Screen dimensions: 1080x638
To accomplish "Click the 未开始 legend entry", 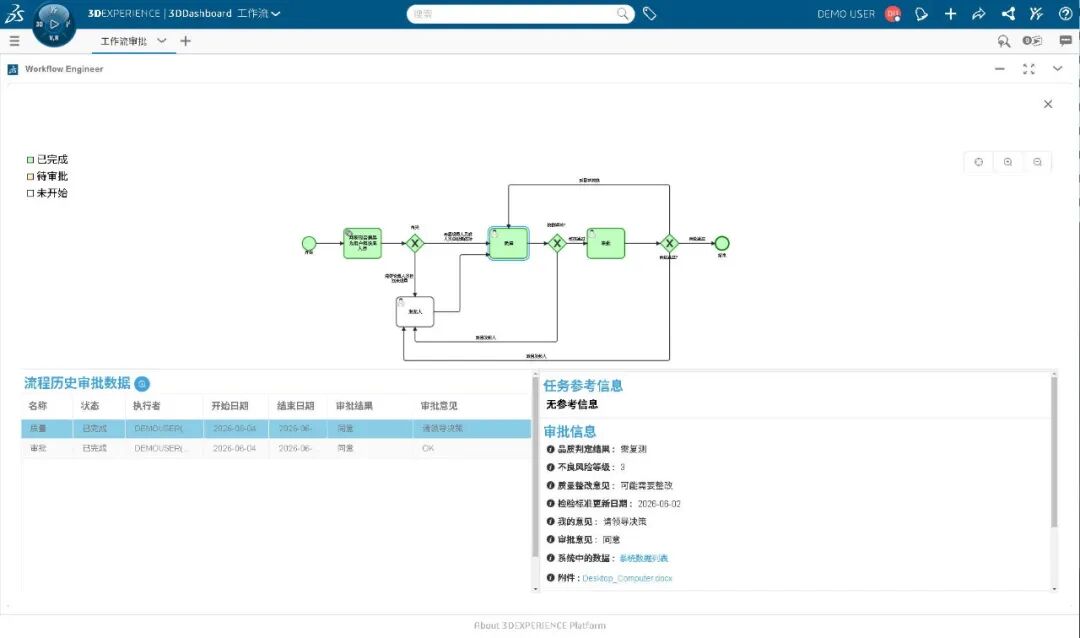I will (x=48, y=193).
